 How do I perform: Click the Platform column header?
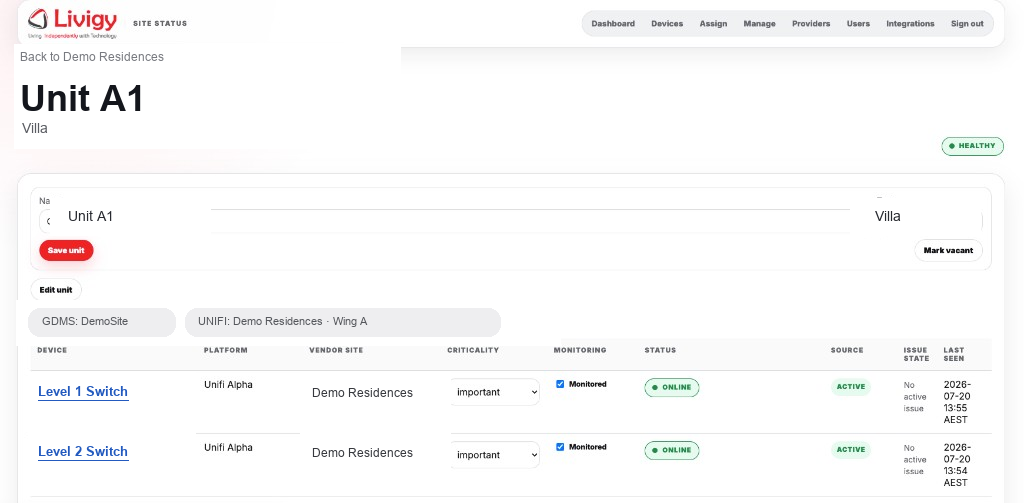[225, 350]
